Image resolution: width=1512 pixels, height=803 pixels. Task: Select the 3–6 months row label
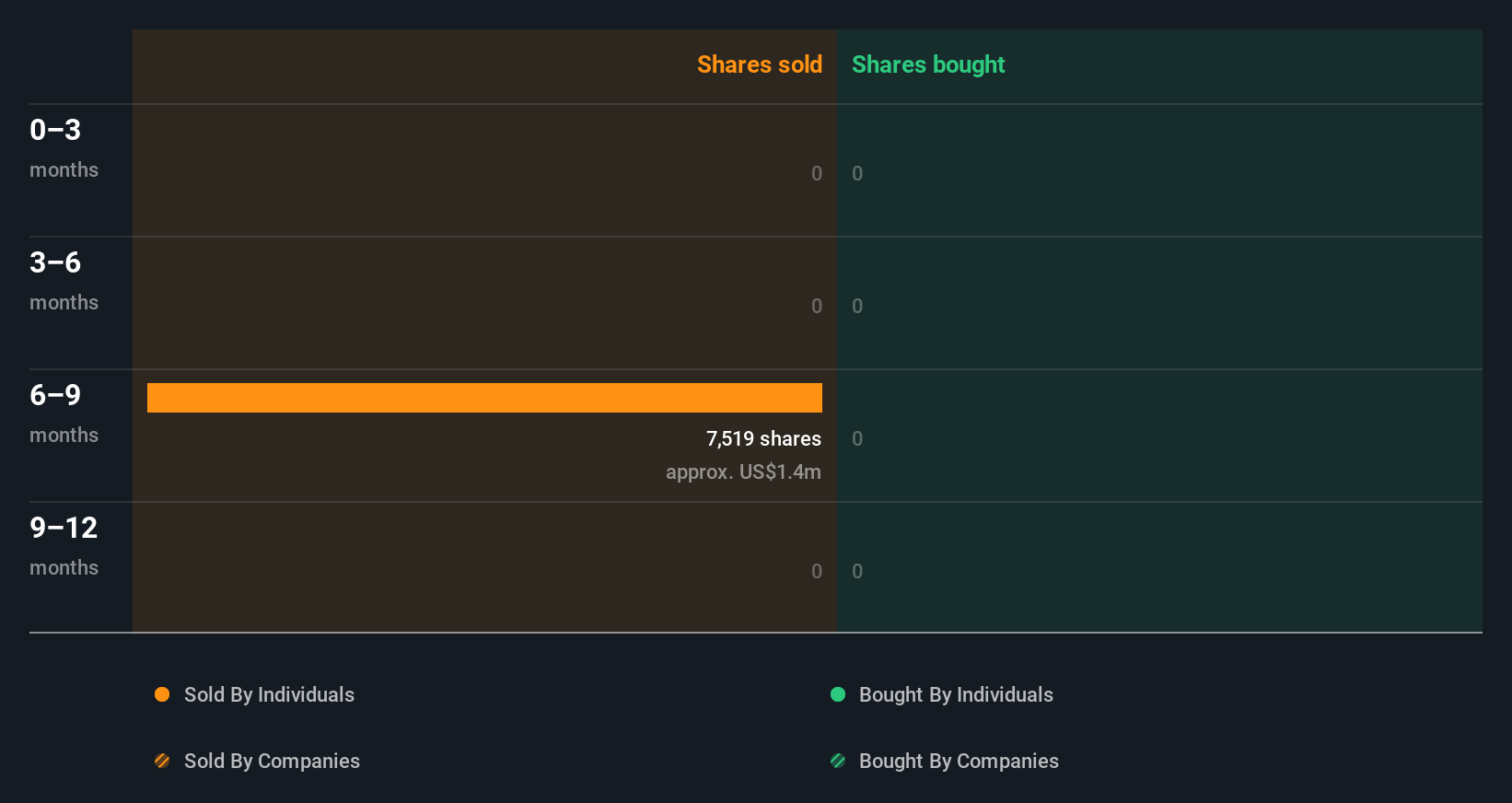64,281
